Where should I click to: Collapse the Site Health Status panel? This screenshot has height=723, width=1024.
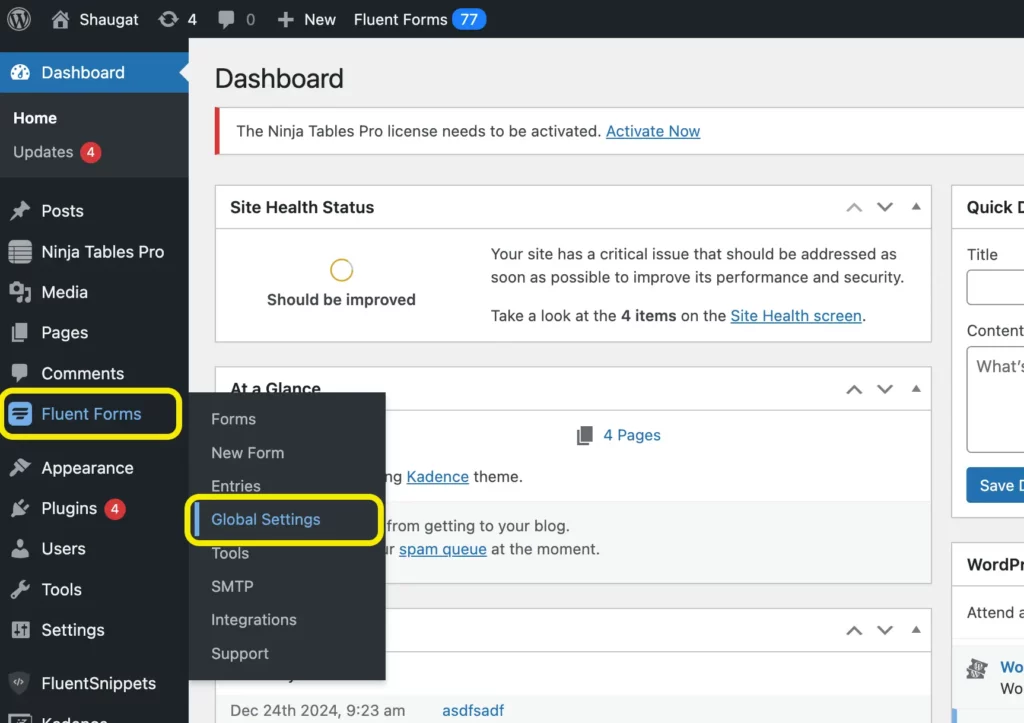coord(916,206)
